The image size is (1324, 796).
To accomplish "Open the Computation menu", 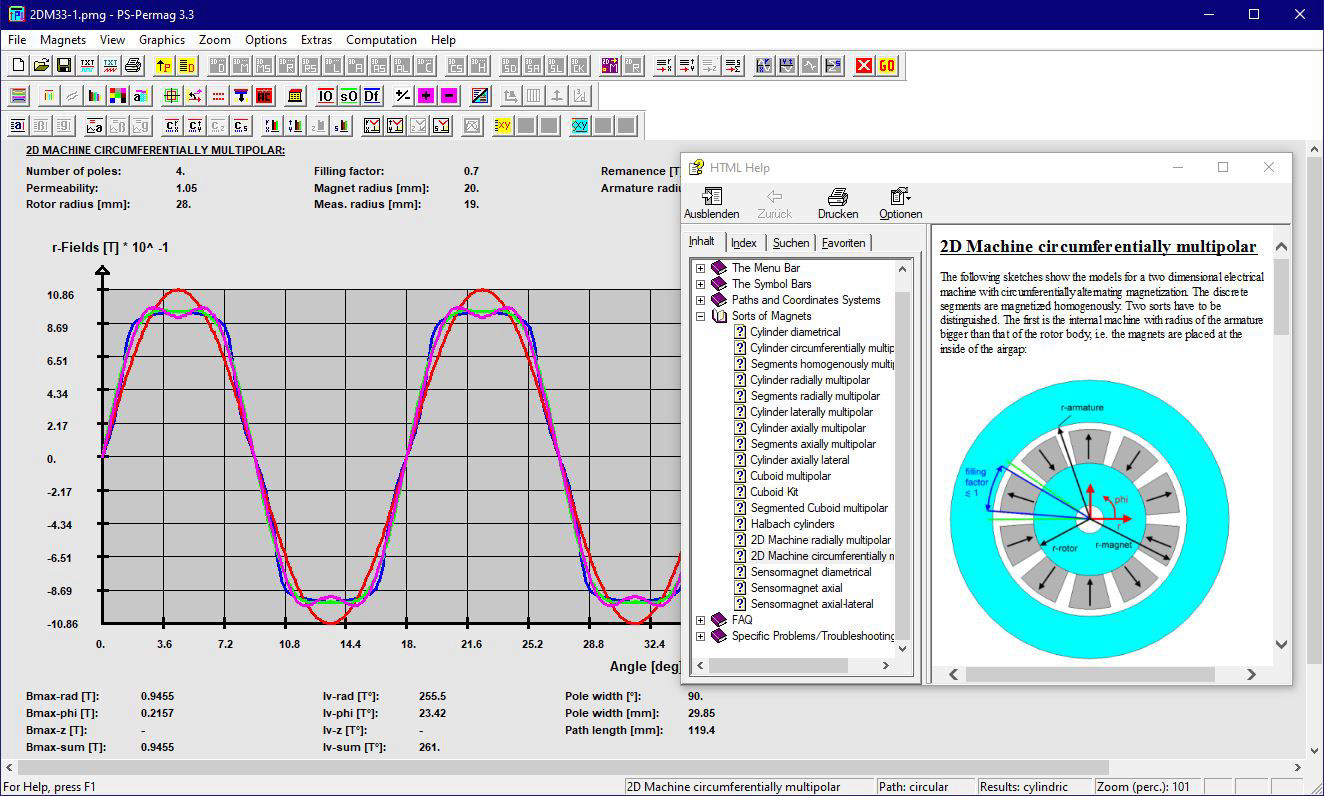I will click(x=381, y=40).
